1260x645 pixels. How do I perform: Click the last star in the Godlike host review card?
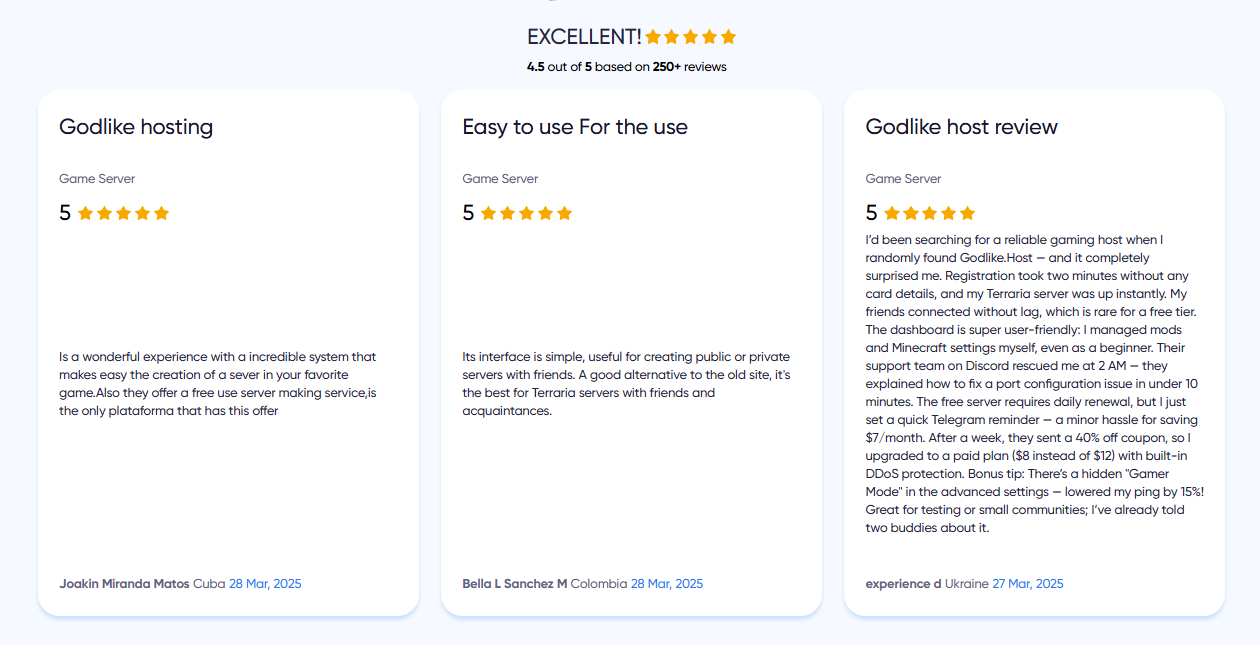[x=967, y=213]
